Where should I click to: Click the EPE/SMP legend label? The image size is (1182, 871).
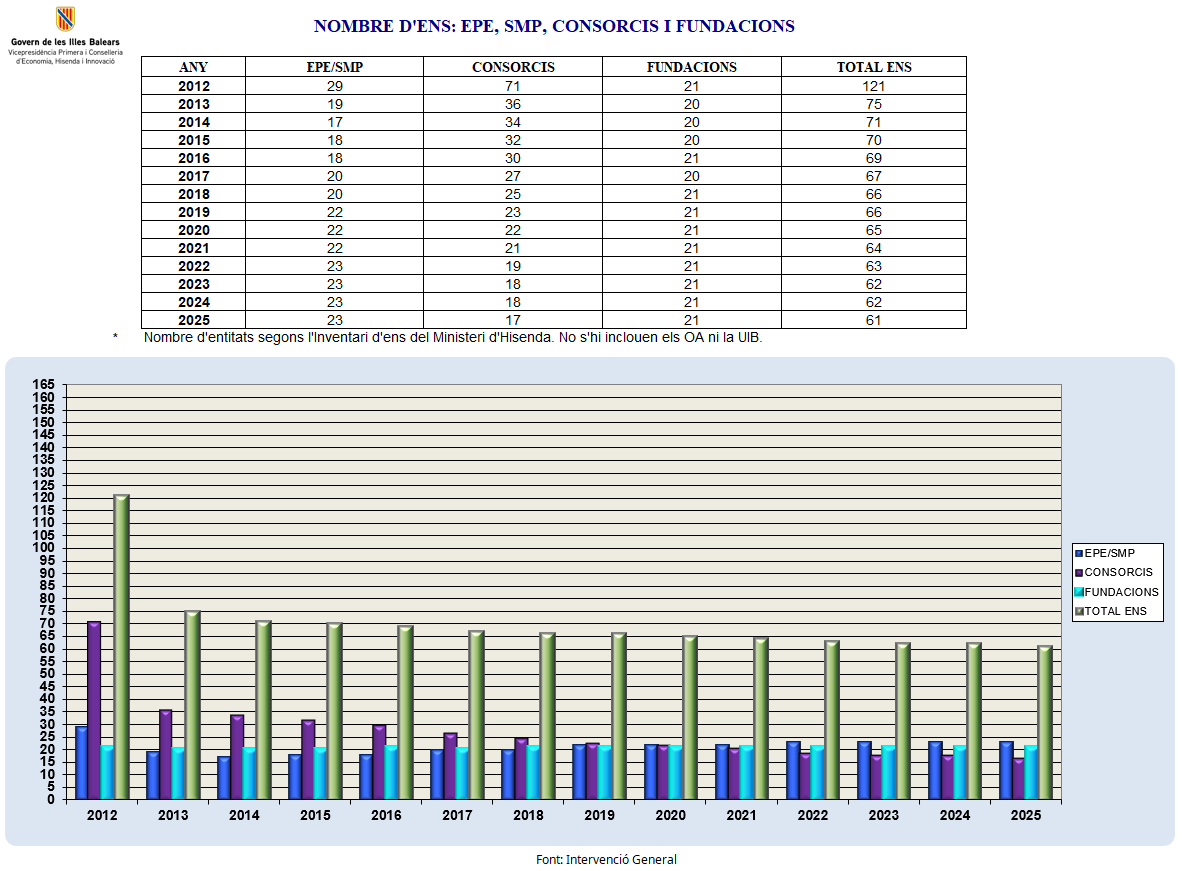1110,554
